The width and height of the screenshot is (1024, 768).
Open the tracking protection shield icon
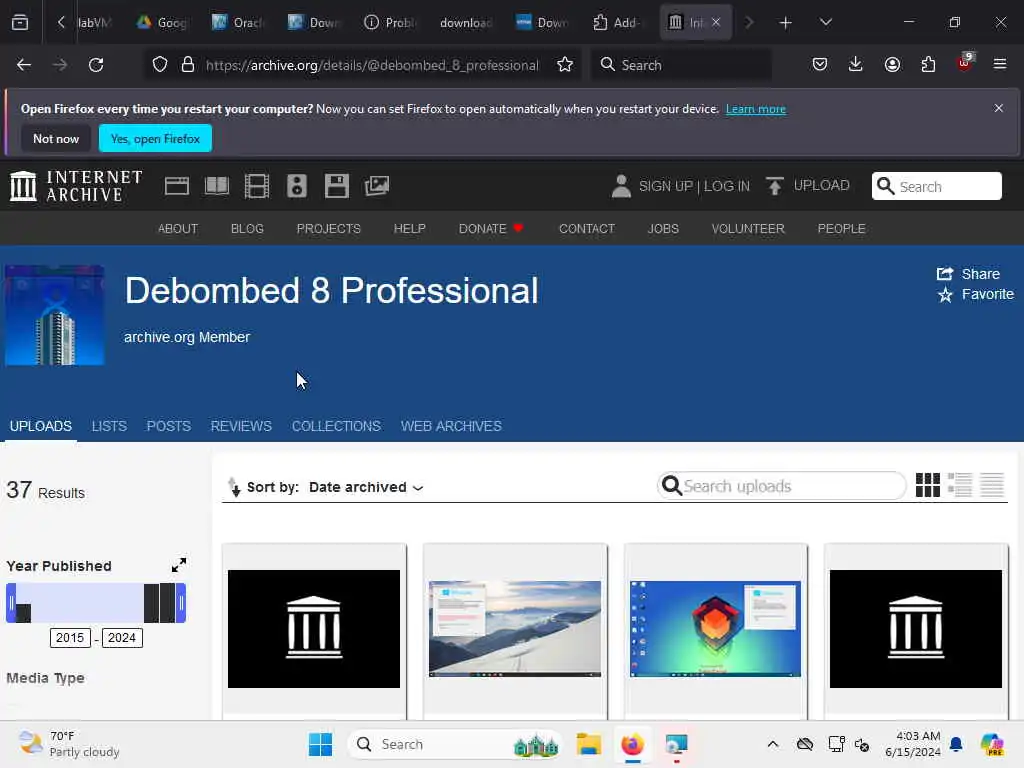pos(160,65)
